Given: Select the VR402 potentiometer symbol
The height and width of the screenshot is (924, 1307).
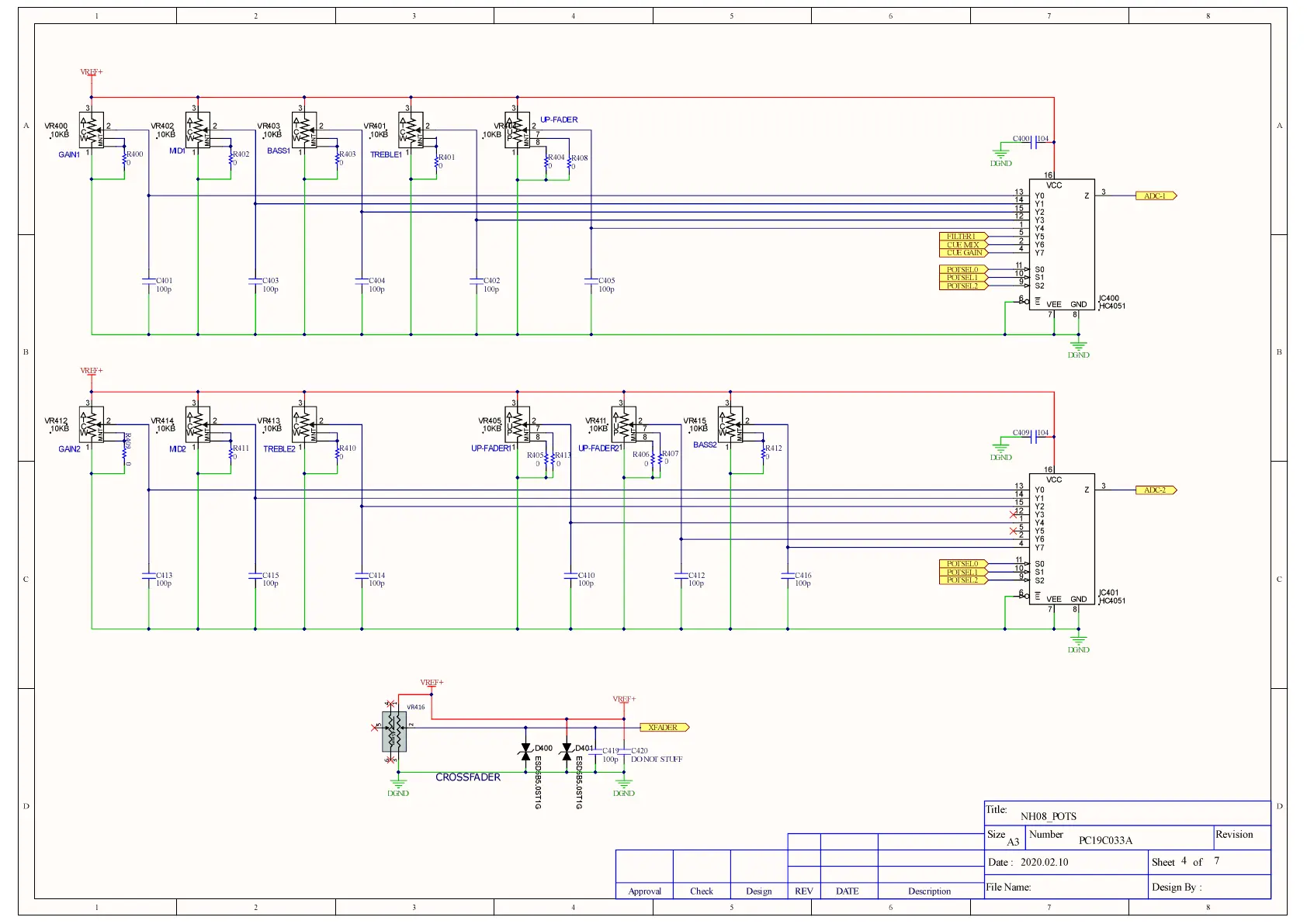Looking at the screenshot, I should tap(198, 130).
